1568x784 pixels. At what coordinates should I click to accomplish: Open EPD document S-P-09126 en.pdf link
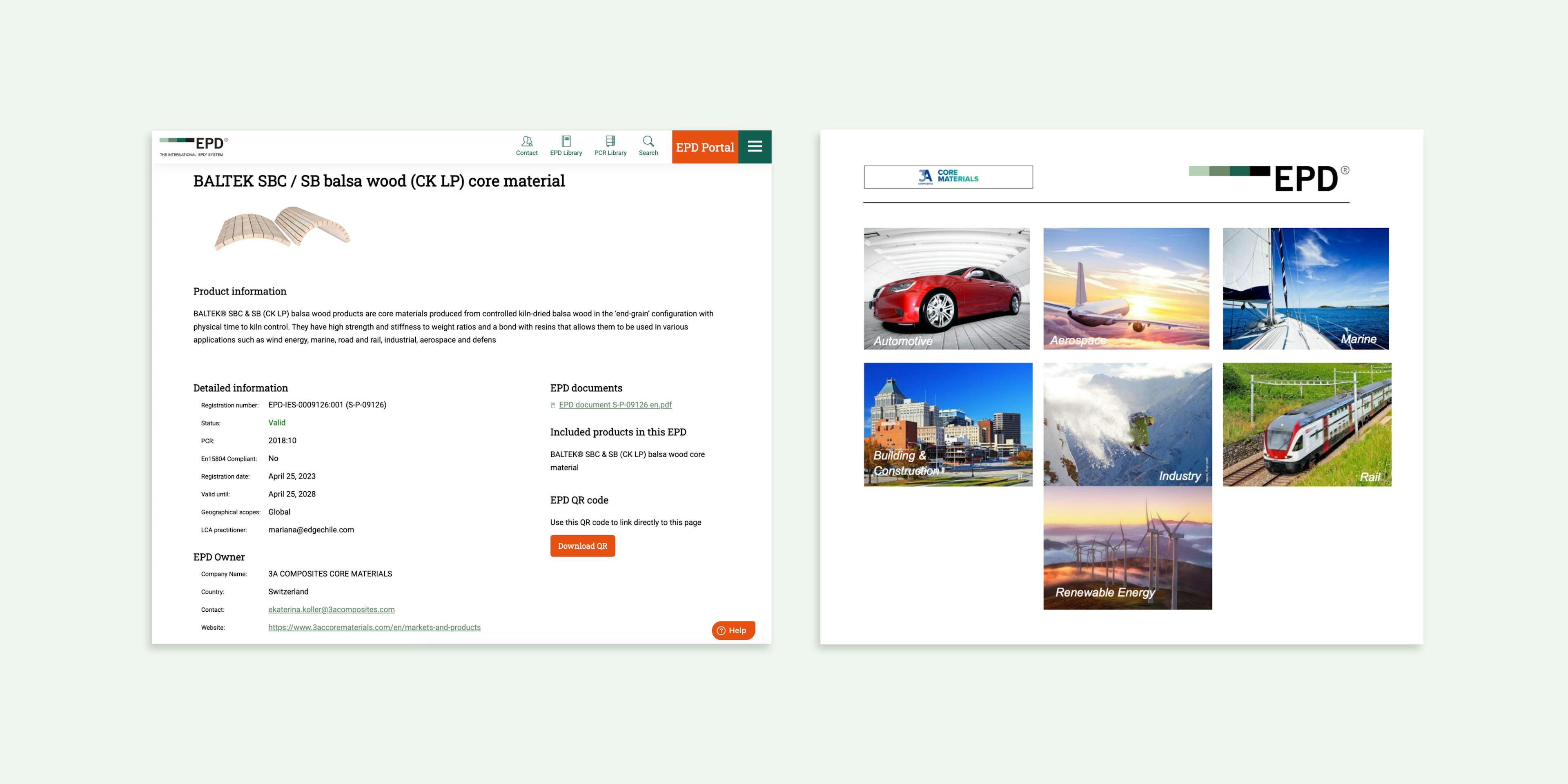[x=615, y=405]
